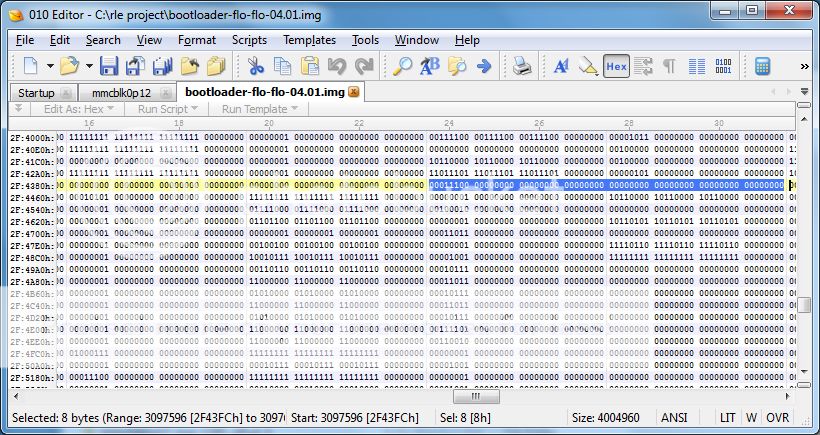
Task: Click the Save file toolbar icon
Action: (x=108, y=67)
